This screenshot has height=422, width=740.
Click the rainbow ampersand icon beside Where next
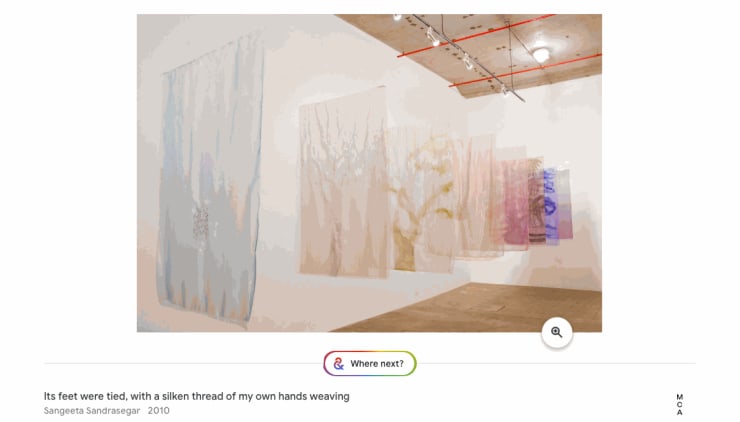(338, 363)
